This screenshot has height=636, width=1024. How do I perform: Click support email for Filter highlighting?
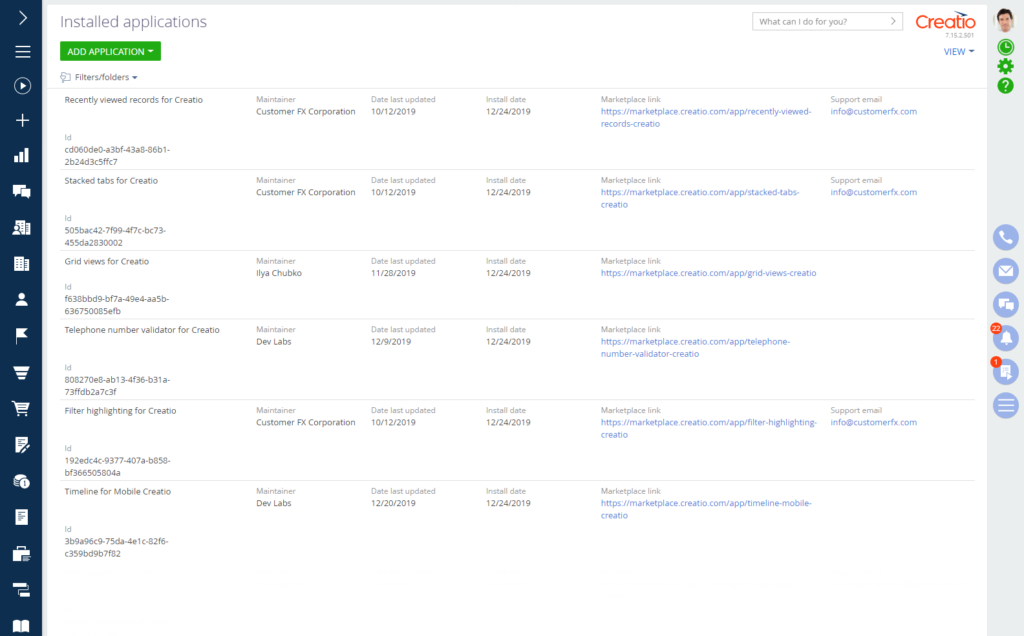(874, 422)
